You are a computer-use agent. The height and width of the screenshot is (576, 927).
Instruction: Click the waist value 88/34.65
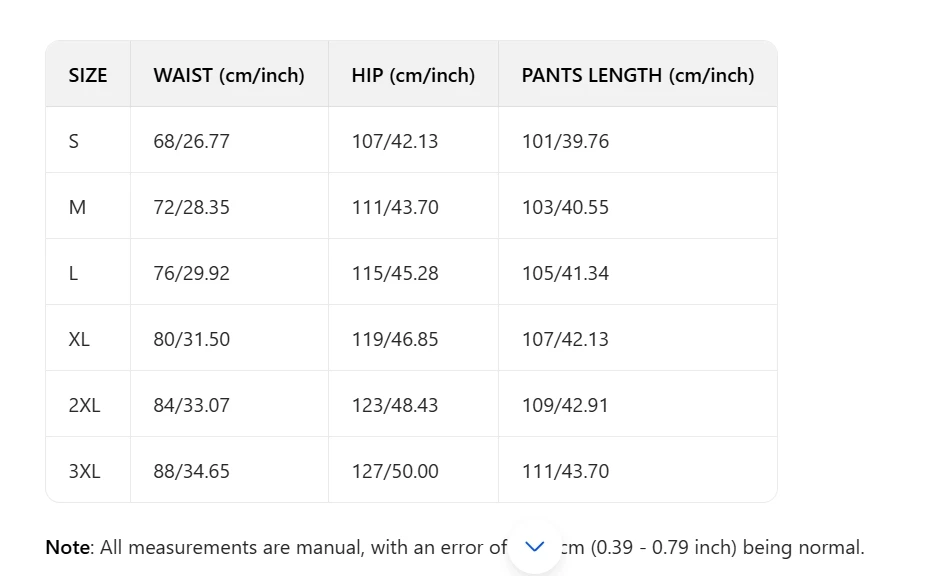pos(192,471)
